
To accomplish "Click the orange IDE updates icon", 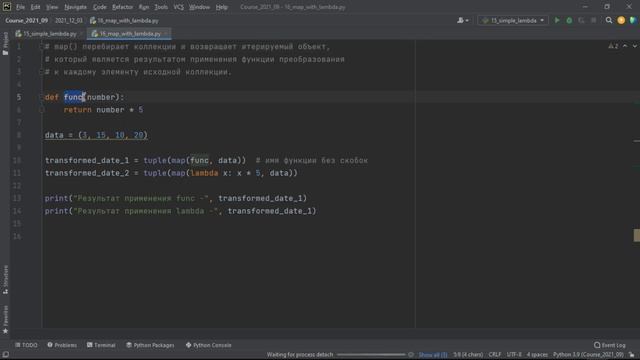I will coord(621,20).
